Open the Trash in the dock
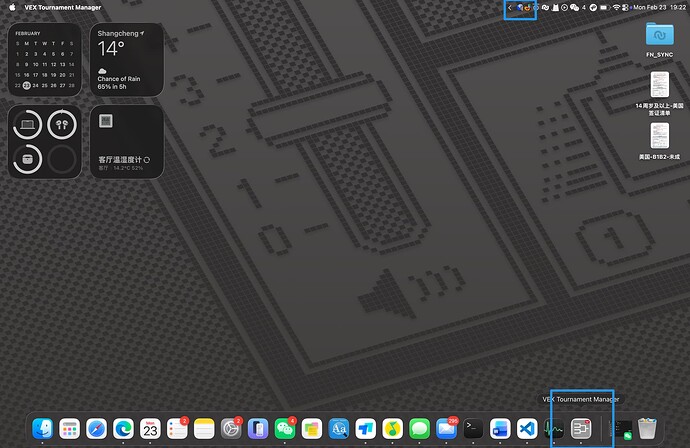 point(647,428)
